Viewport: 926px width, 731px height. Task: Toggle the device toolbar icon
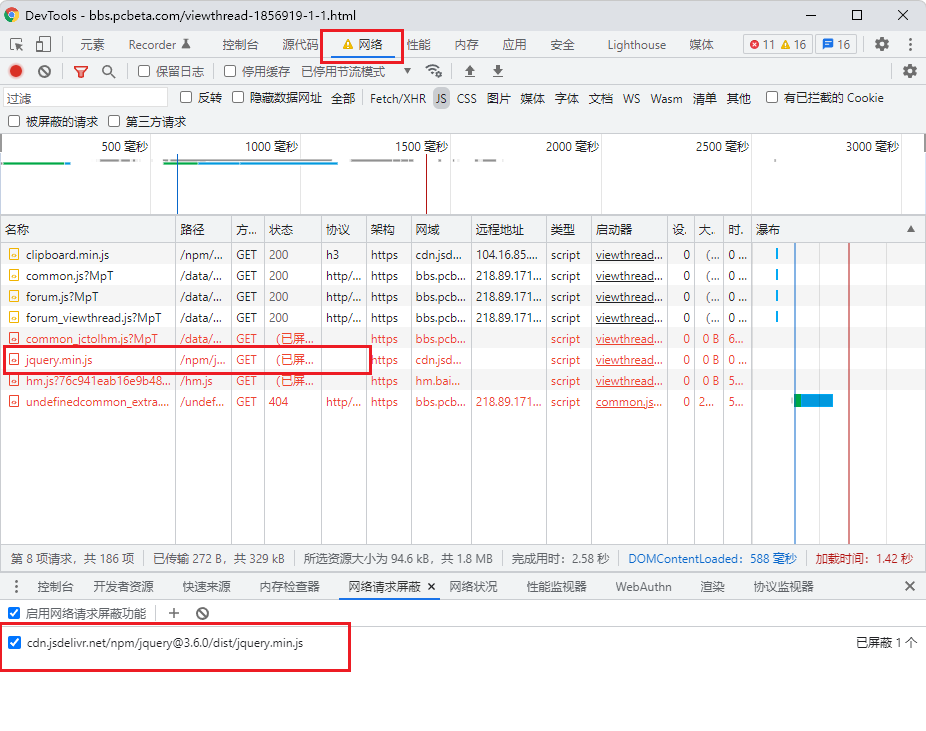pos(43,44)
